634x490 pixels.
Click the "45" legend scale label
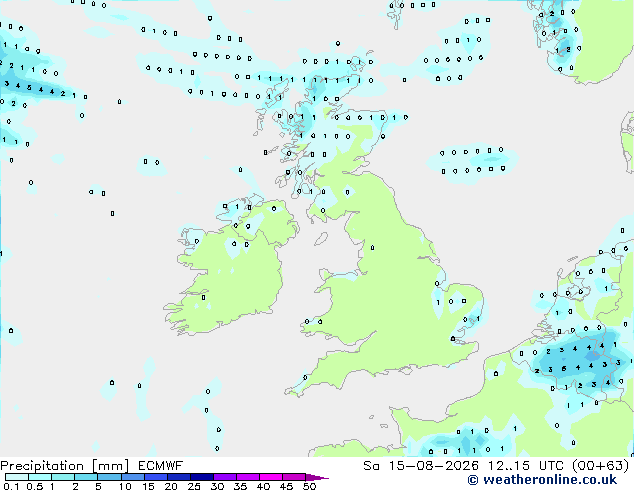[x=286, y=486]
